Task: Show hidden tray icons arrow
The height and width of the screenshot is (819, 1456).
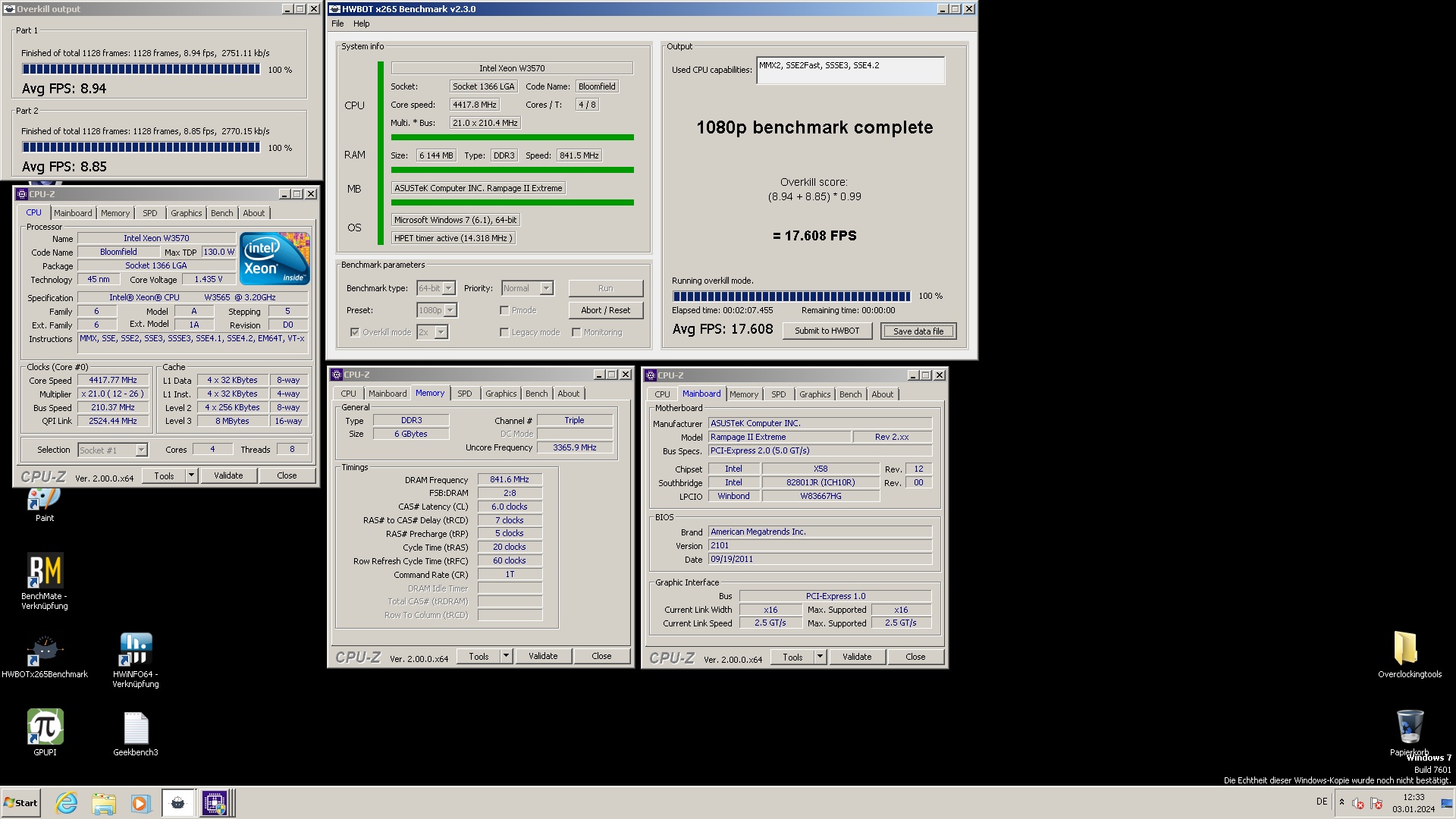Action: [x=1341, y=802]
